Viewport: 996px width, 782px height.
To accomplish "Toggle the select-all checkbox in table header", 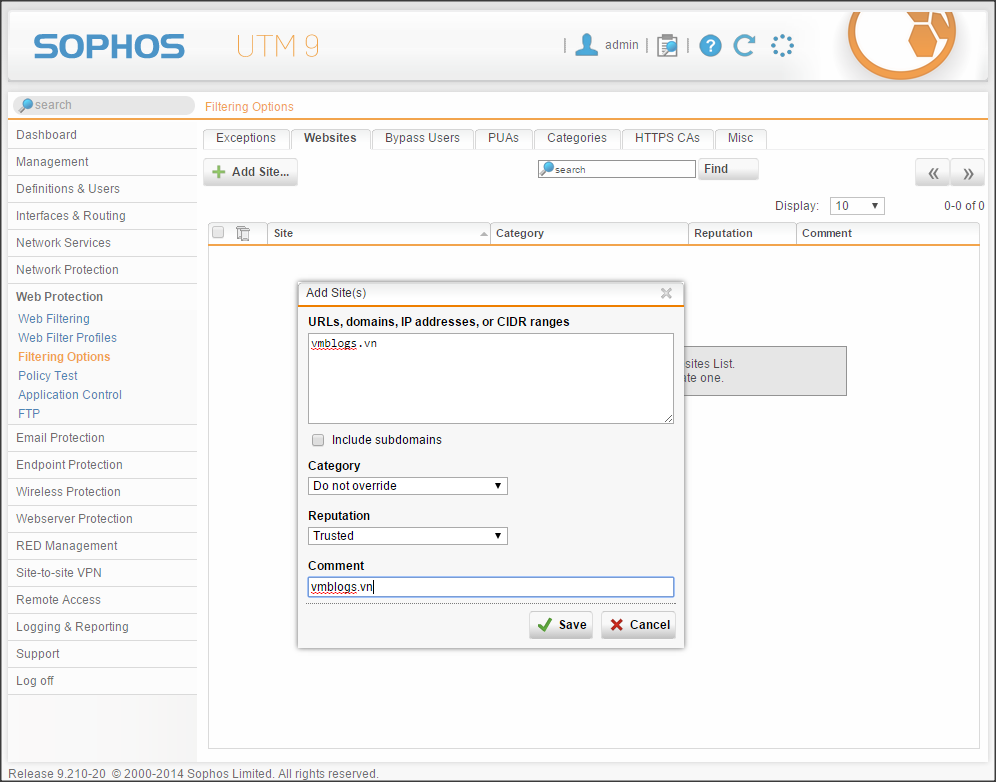I will coord(218,233).
